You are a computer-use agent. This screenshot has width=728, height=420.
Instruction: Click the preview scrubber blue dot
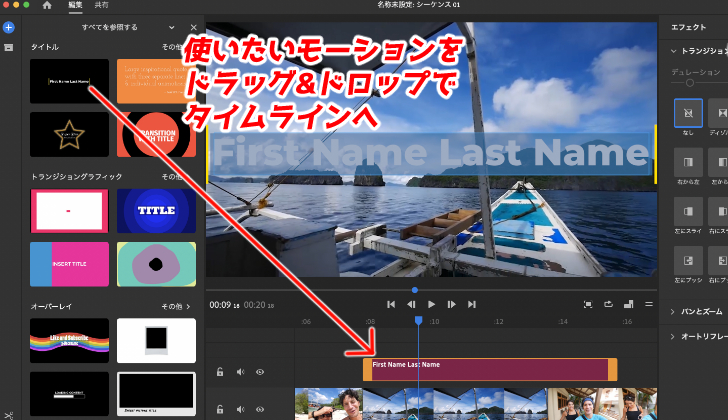[x=415, y=290]
